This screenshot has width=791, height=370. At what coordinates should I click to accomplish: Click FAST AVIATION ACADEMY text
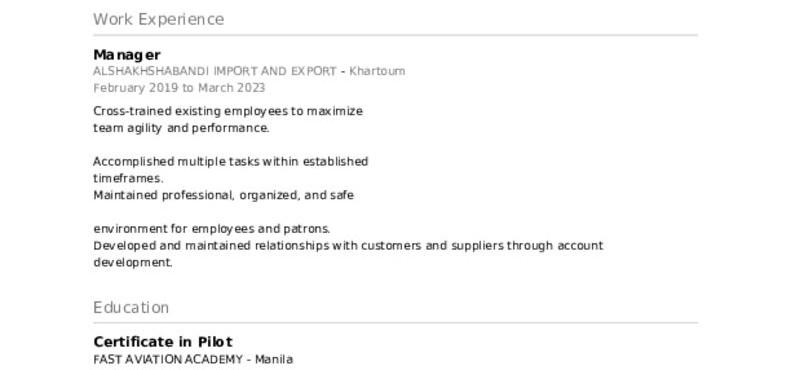tap(168, 360)
